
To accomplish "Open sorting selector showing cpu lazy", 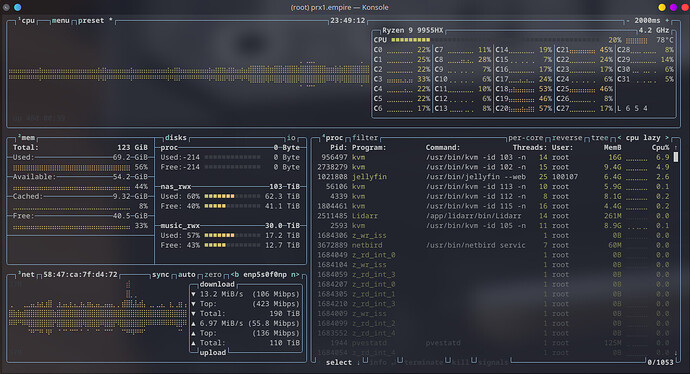I will click(643, 138).
